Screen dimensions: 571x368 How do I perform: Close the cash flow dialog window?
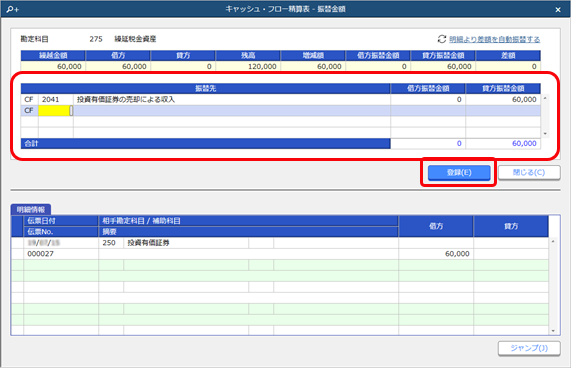coord(558,10)
